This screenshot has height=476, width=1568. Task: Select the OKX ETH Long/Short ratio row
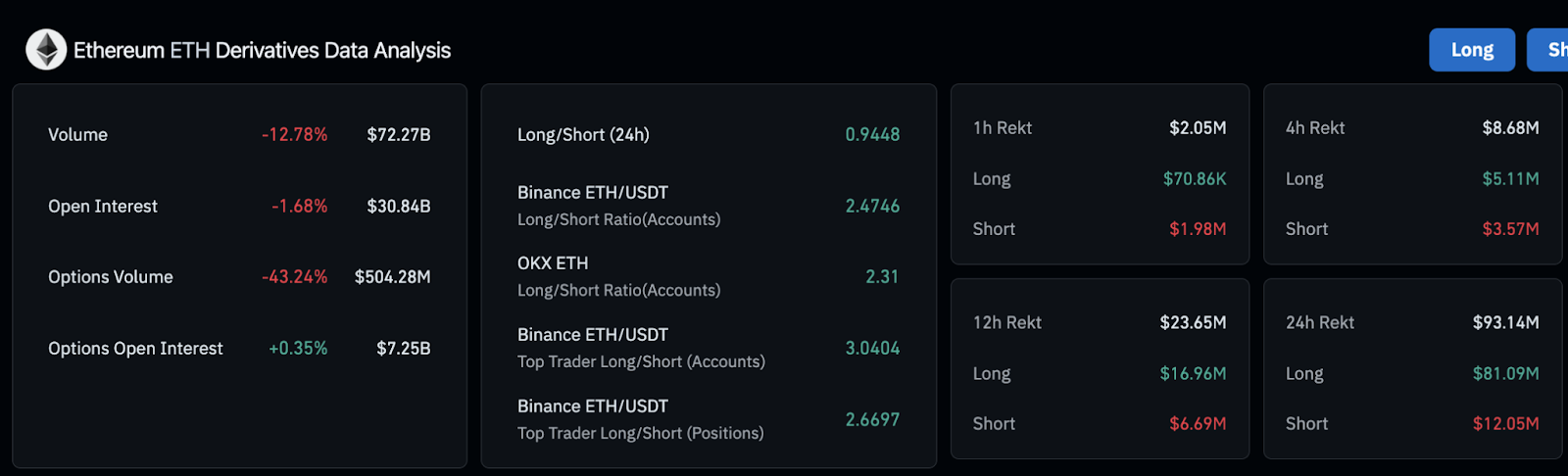pos(709,277)
